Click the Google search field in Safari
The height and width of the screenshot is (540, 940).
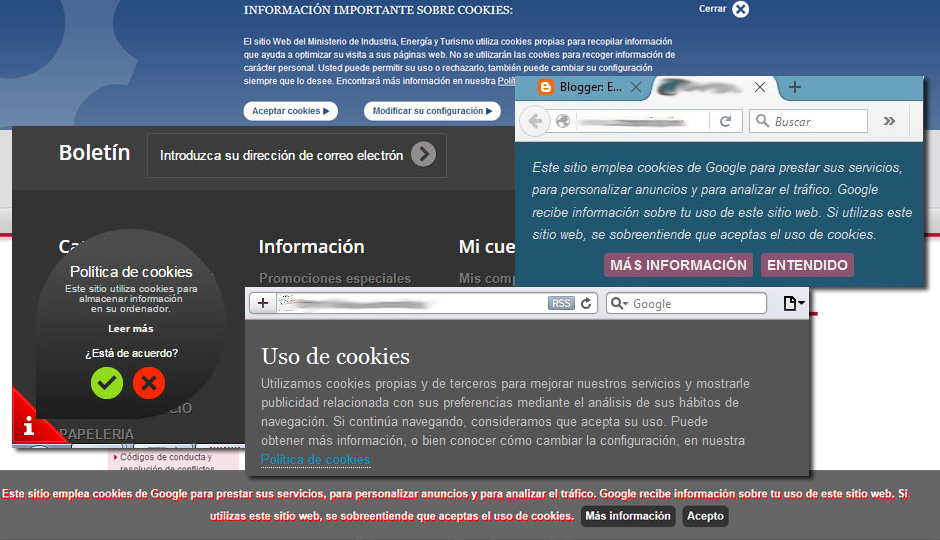pyautogui.click(x=686, y=303)
